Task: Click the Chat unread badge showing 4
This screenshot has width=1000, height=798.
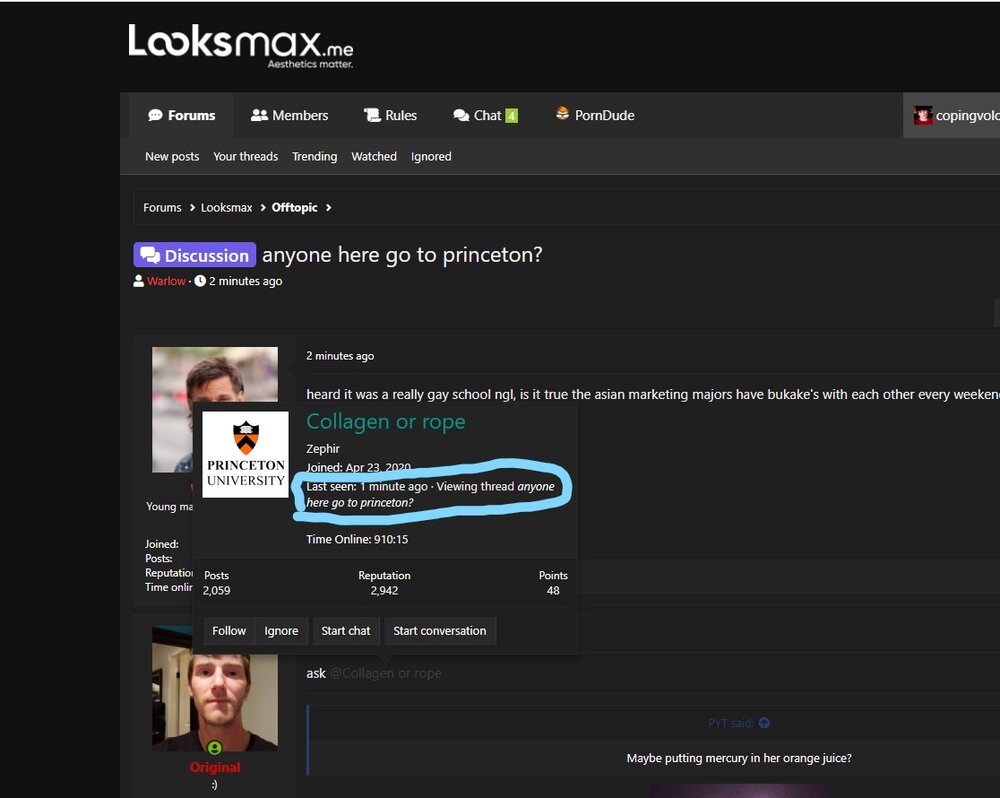Action: 511,115
